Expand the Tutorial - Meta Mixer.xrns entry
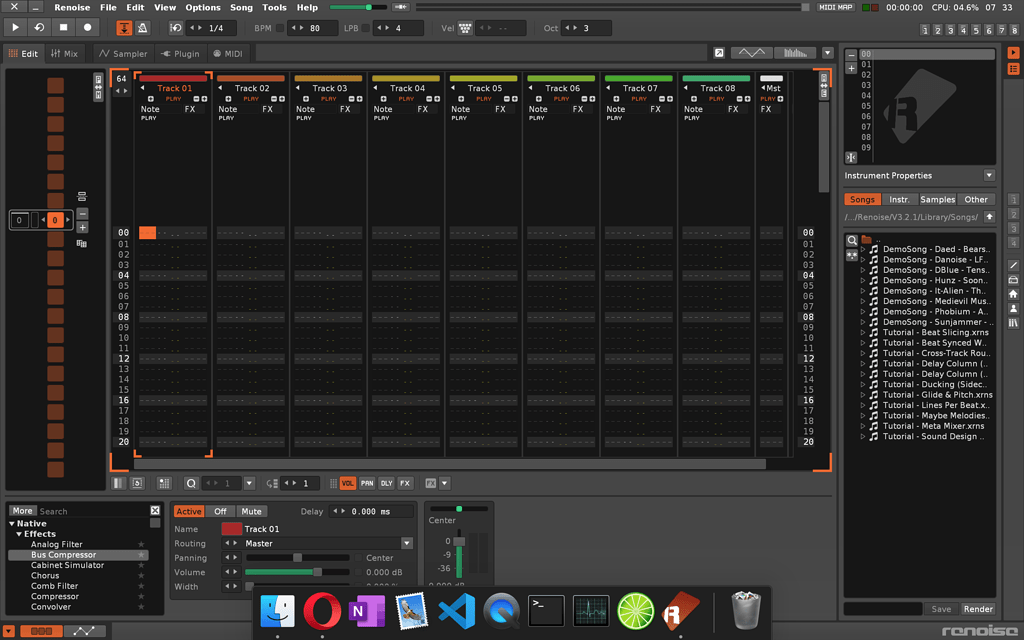 (863, 426)
